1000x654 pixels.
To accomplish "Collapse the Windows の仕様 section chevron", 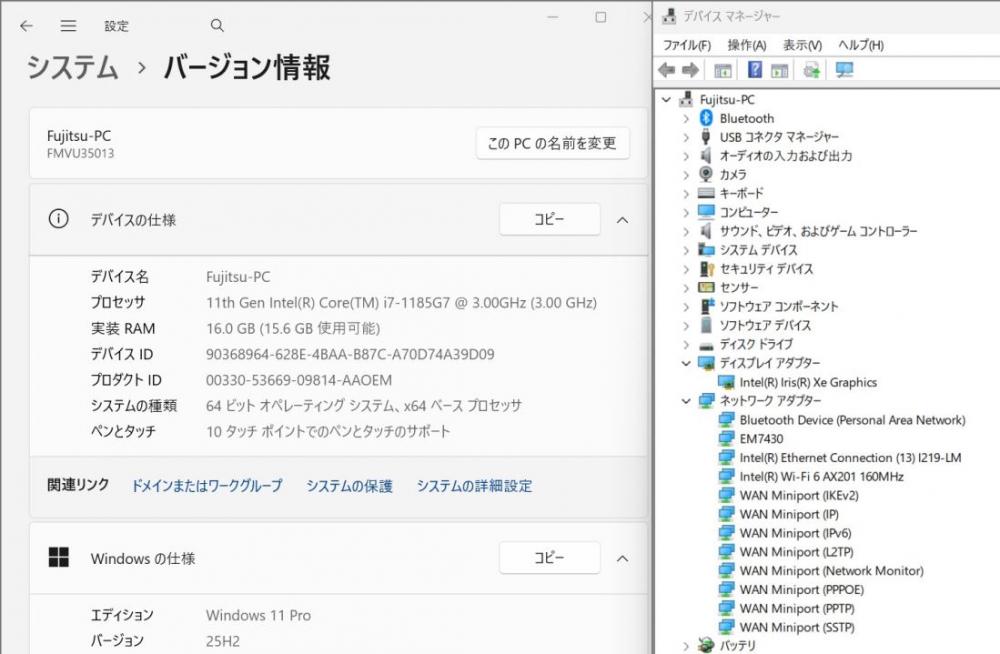I will tap(622, 558).
